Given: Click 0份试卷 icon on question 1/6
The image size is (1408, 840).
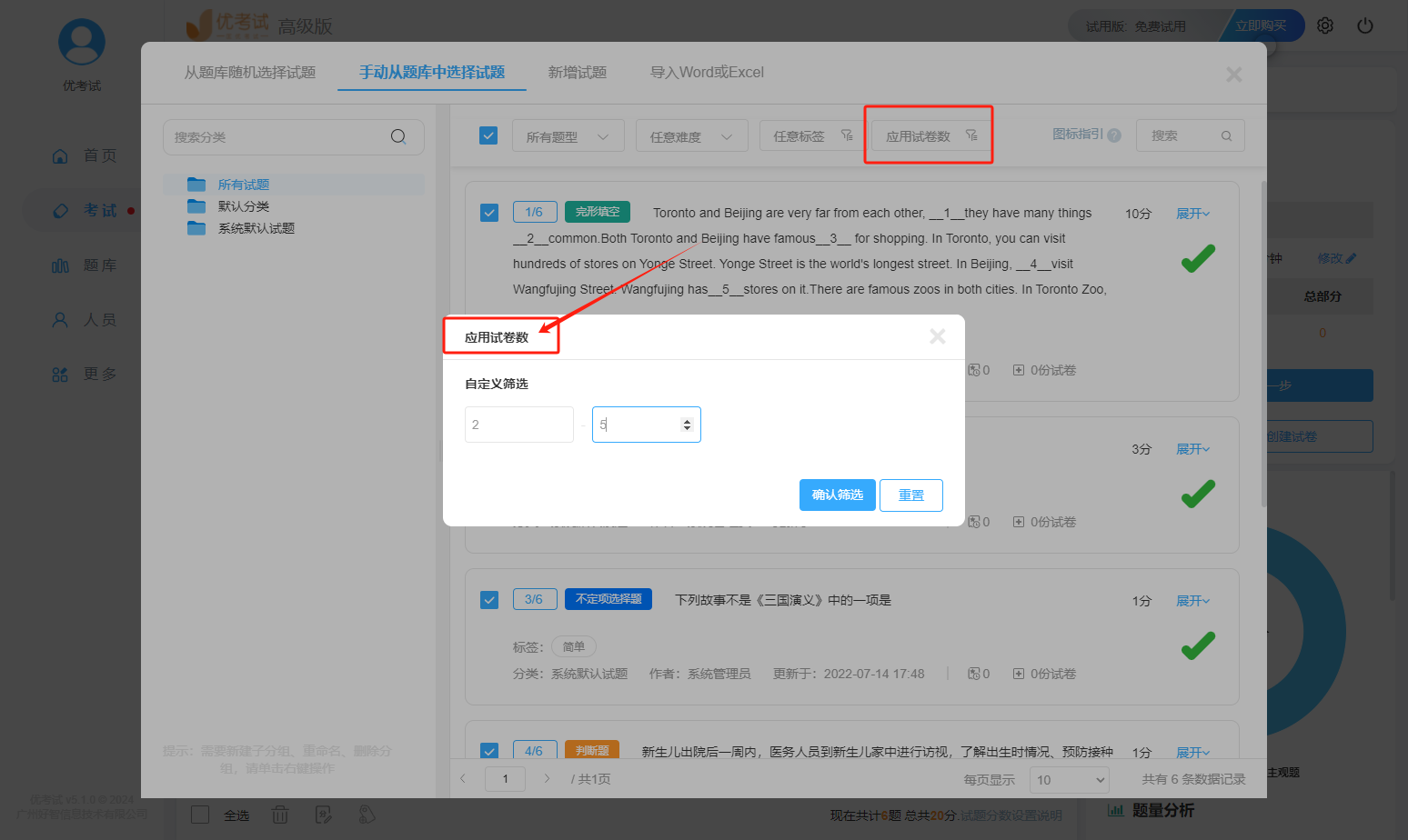Looking at the screenshot, I should [x=1019, y=370].
